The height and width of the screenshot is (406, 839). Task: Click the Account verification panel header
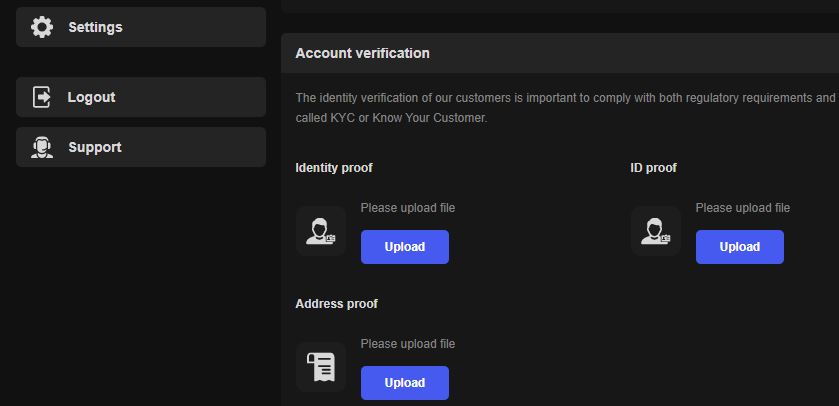560,53
